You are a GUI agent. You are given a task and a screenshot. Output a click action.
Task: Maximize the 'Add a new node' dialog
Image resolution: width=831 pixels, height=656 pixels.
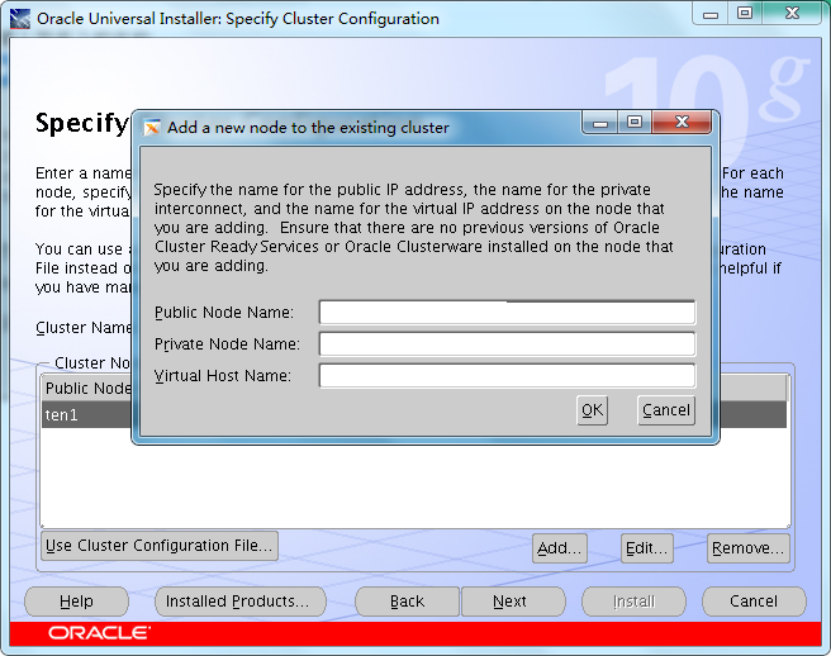(x=634, y=123)
